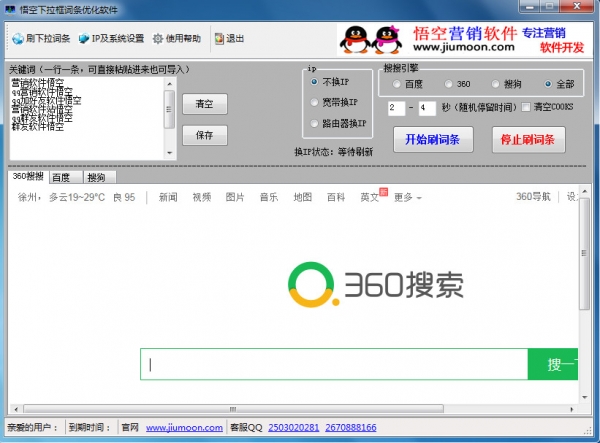The height and width of the screenshot is (443, 600).
Task: Open www.jiumoon.com link in status bar
Action: click(184, 428)
